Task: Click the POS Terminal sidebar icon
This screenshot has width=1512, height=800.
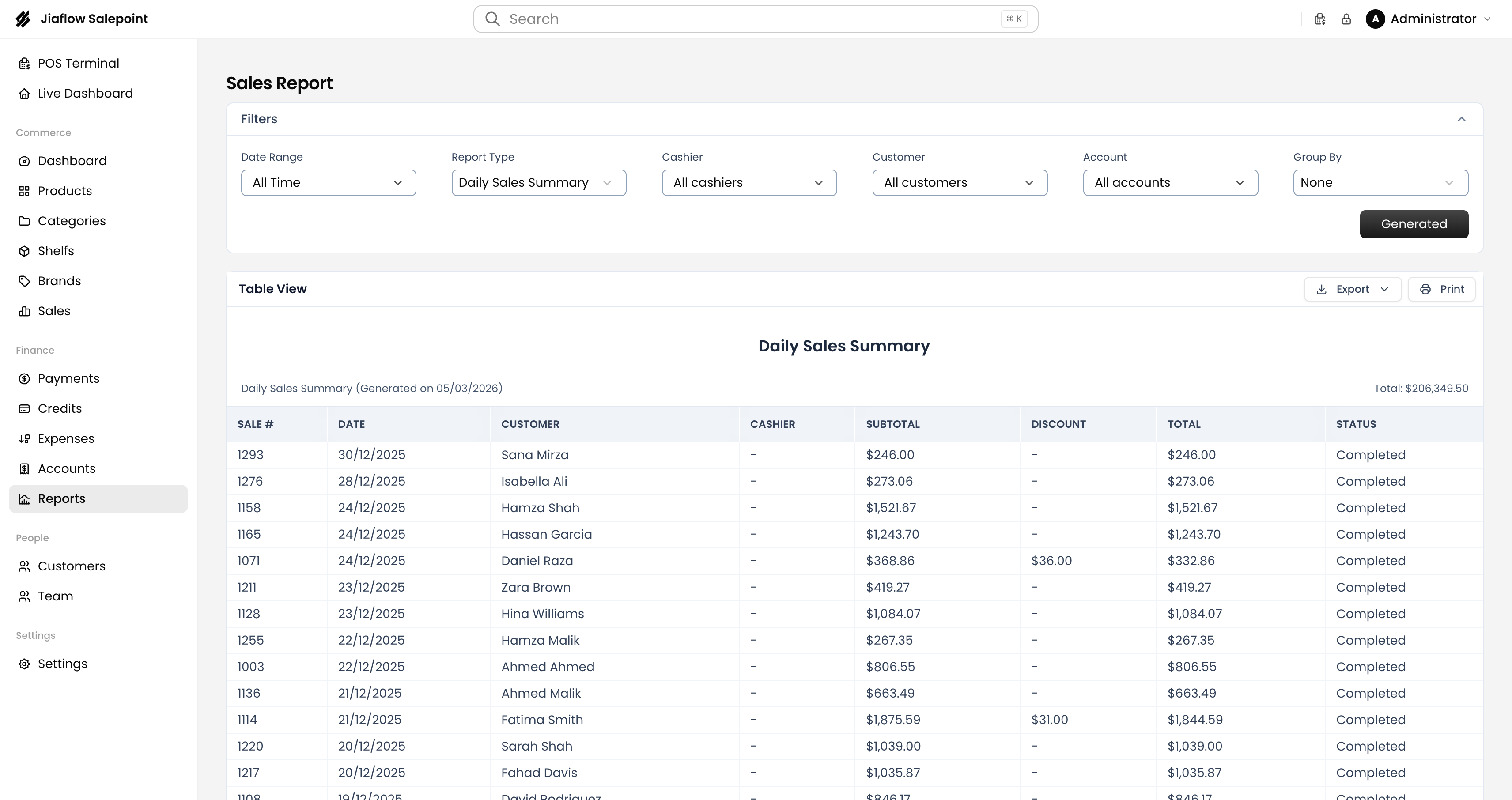Action: coord(24,64)
